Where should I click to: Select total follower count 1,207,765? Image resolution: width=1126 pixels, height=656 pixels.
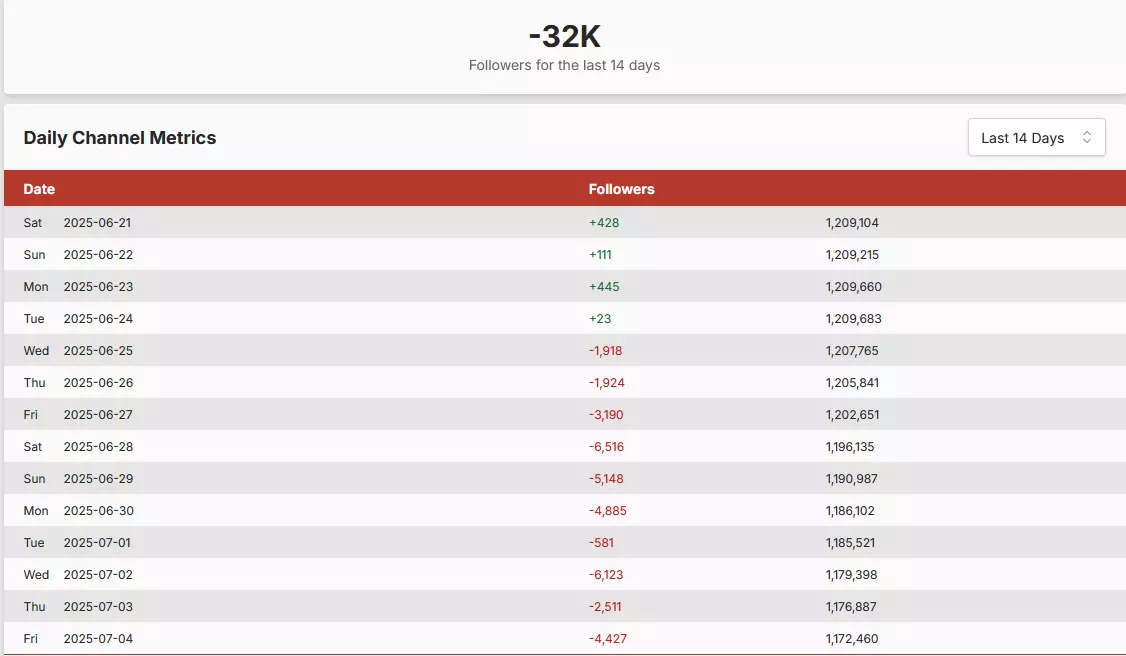pos(852,351)
